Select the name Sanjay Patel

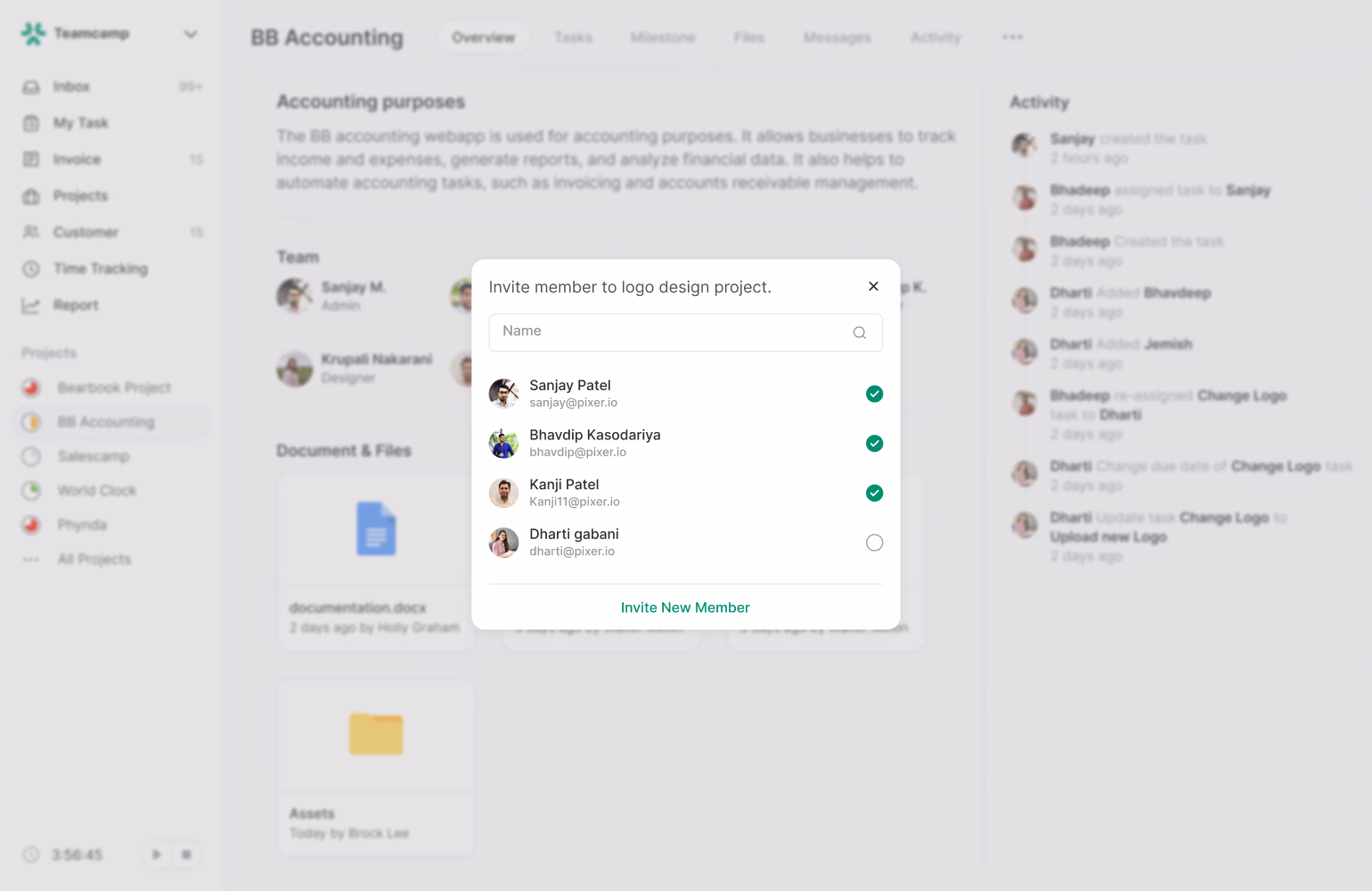570,385
